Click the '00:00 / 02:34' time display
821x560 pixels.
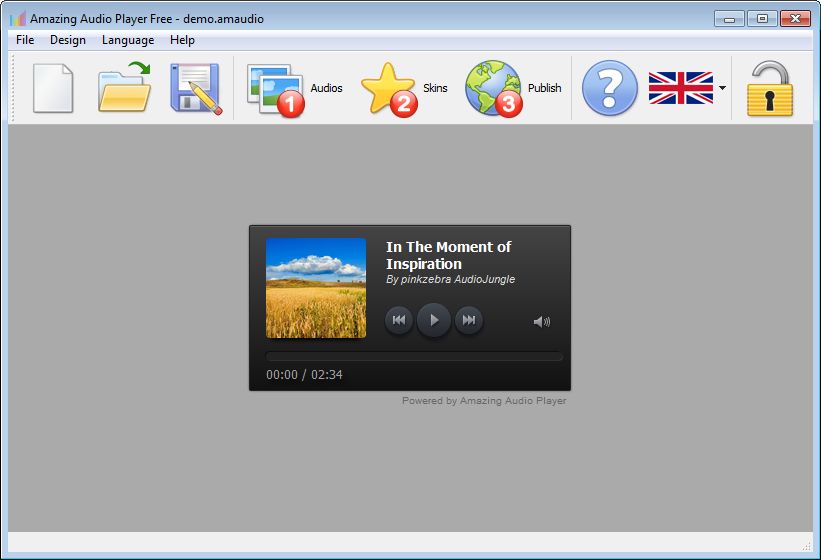coord(304,375)
